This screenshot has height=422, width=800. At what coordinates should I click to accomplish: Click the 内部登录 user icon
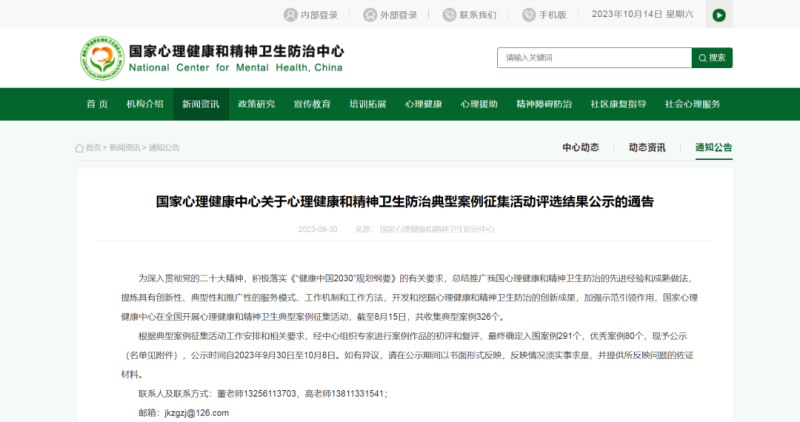[x=289, y=15]
